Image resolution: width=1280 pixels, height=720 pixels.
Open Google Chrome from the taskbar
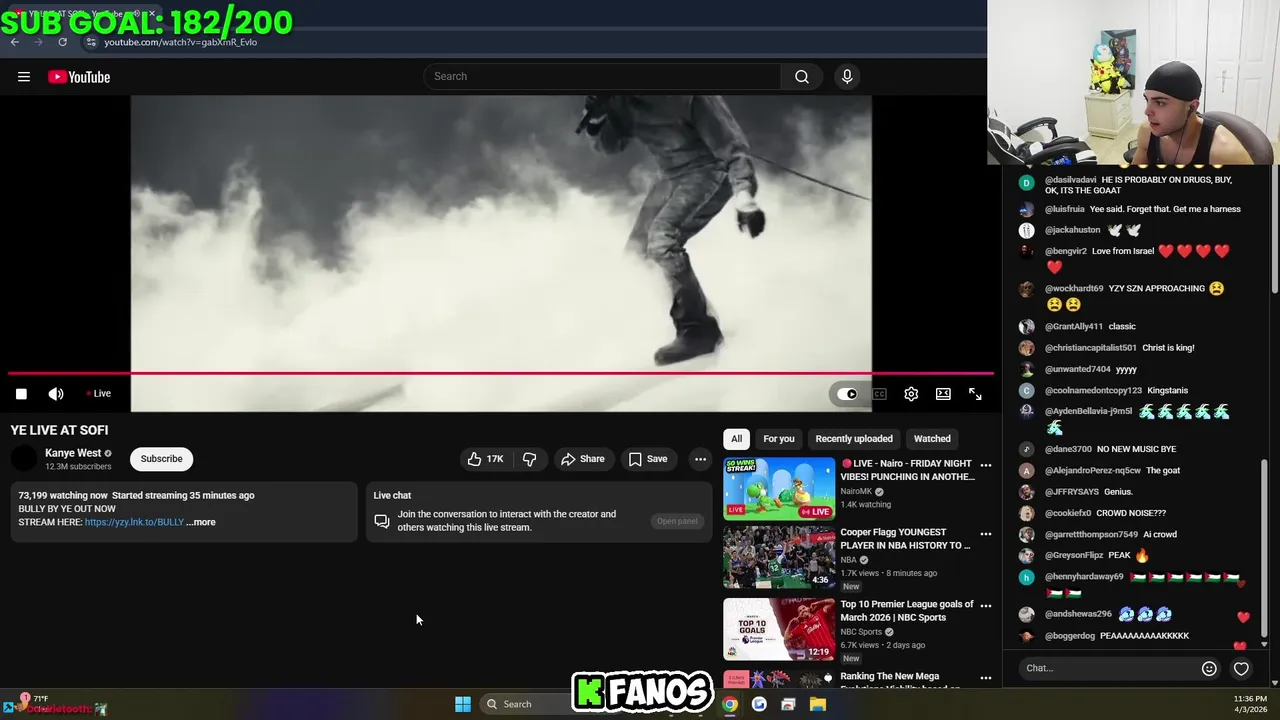point(730,704)
